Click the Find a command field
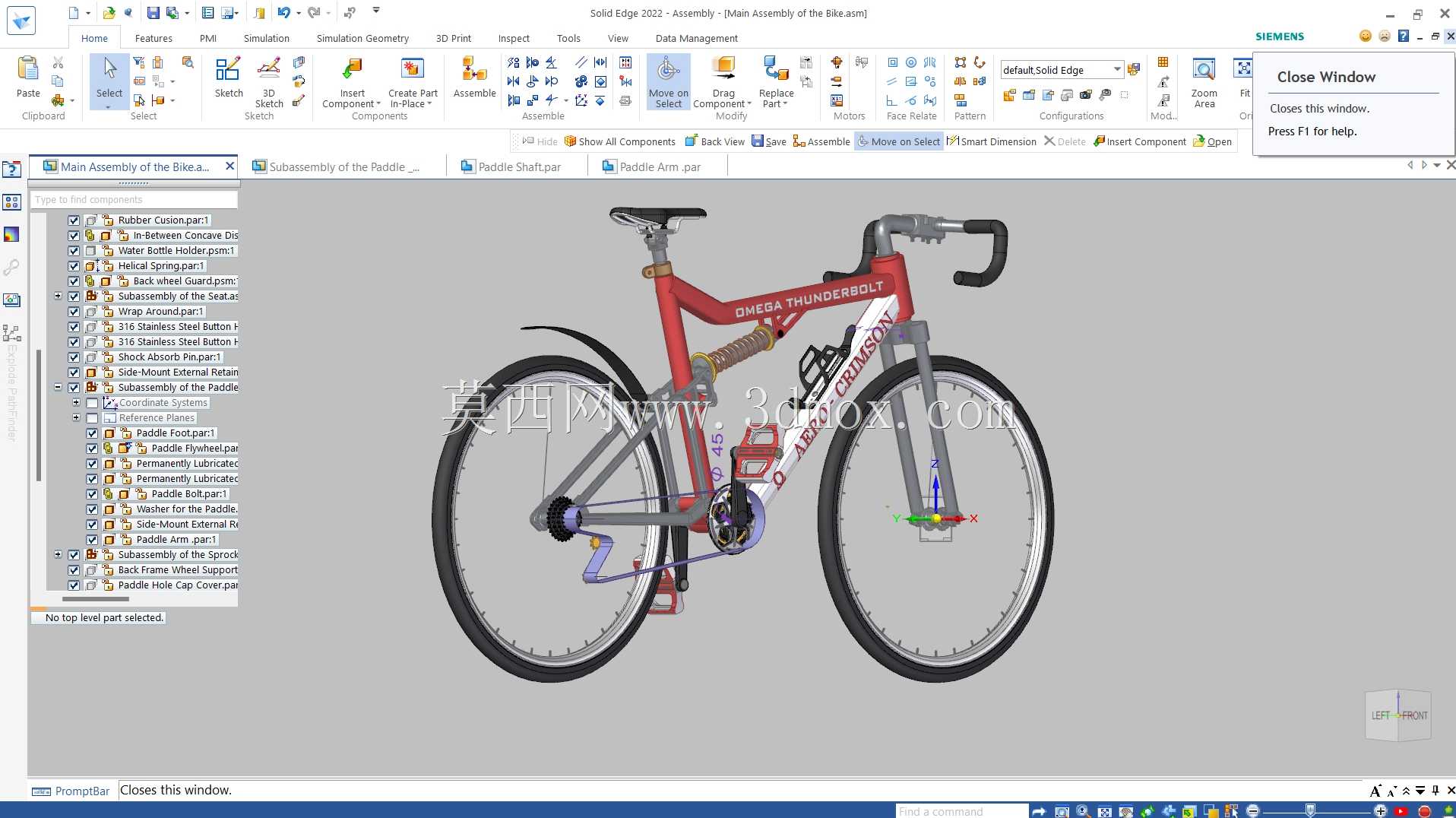1456x818 pixels. (x=961, y=811)
